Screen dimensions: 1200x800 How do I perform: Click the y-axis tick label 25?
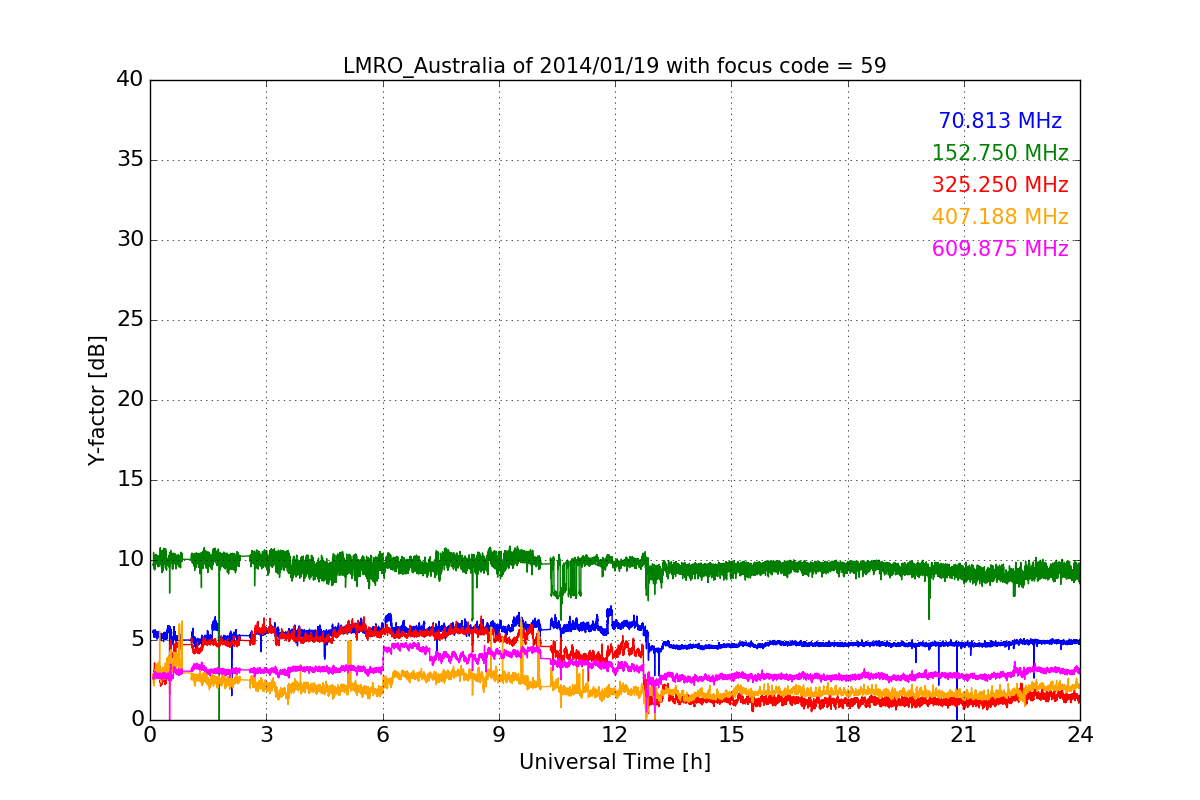tap(130, 319)
